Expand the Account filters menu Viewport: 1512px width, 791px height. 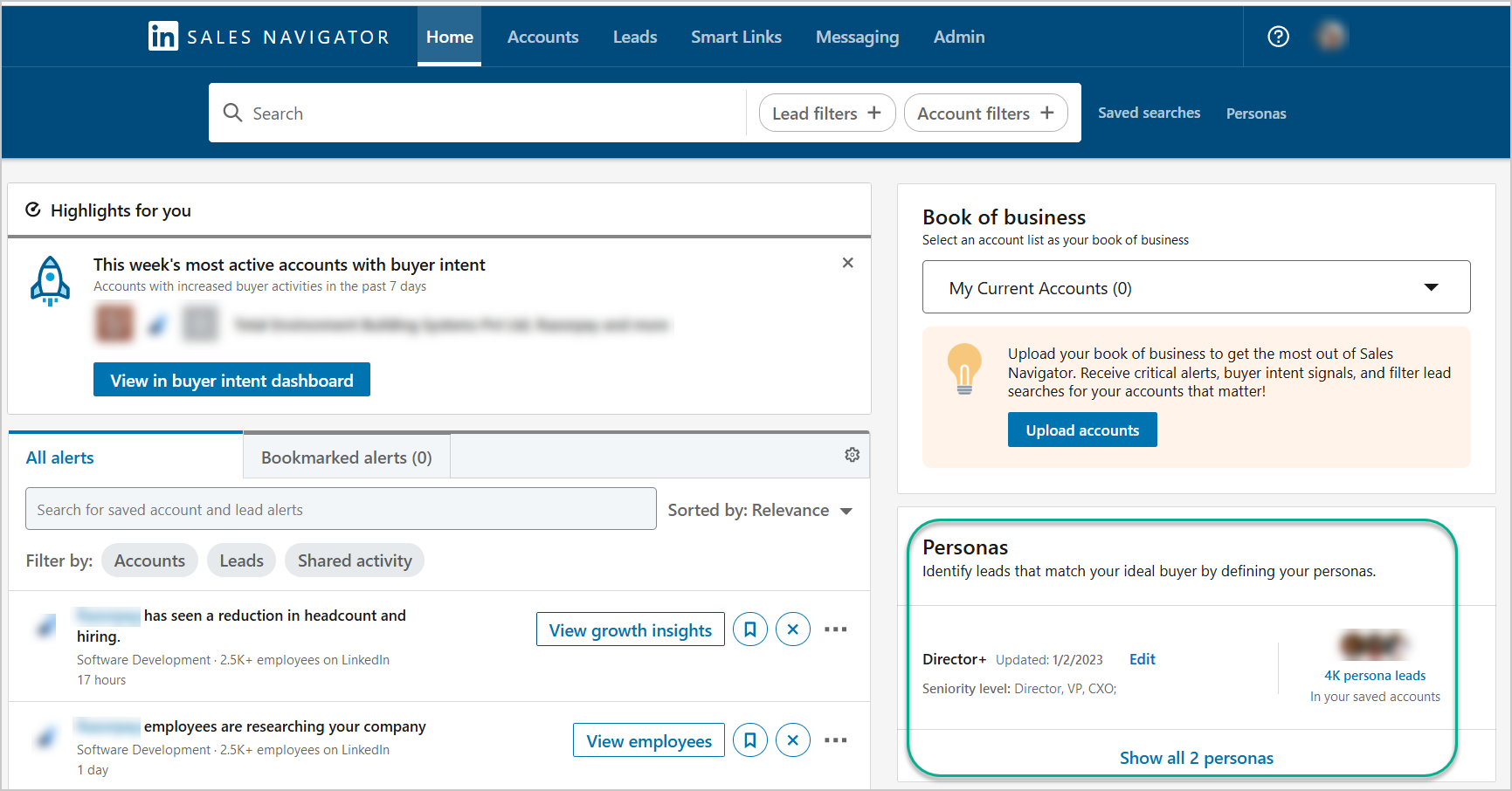[985, 113]
